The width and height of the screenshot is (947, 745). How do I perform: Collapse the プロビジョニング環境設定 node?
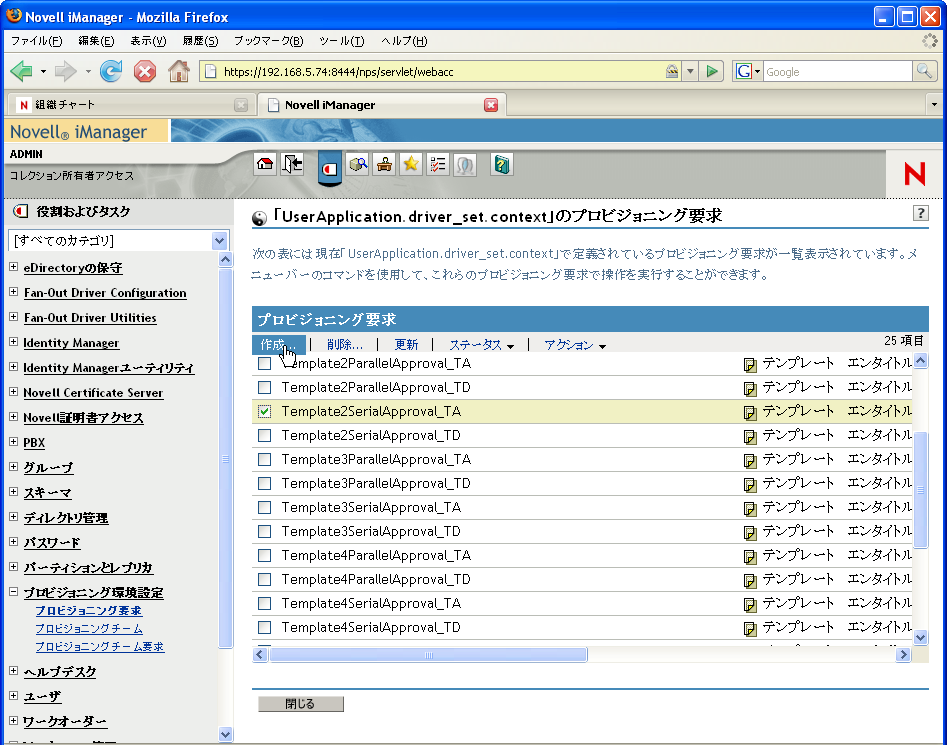tap(13, 592)
